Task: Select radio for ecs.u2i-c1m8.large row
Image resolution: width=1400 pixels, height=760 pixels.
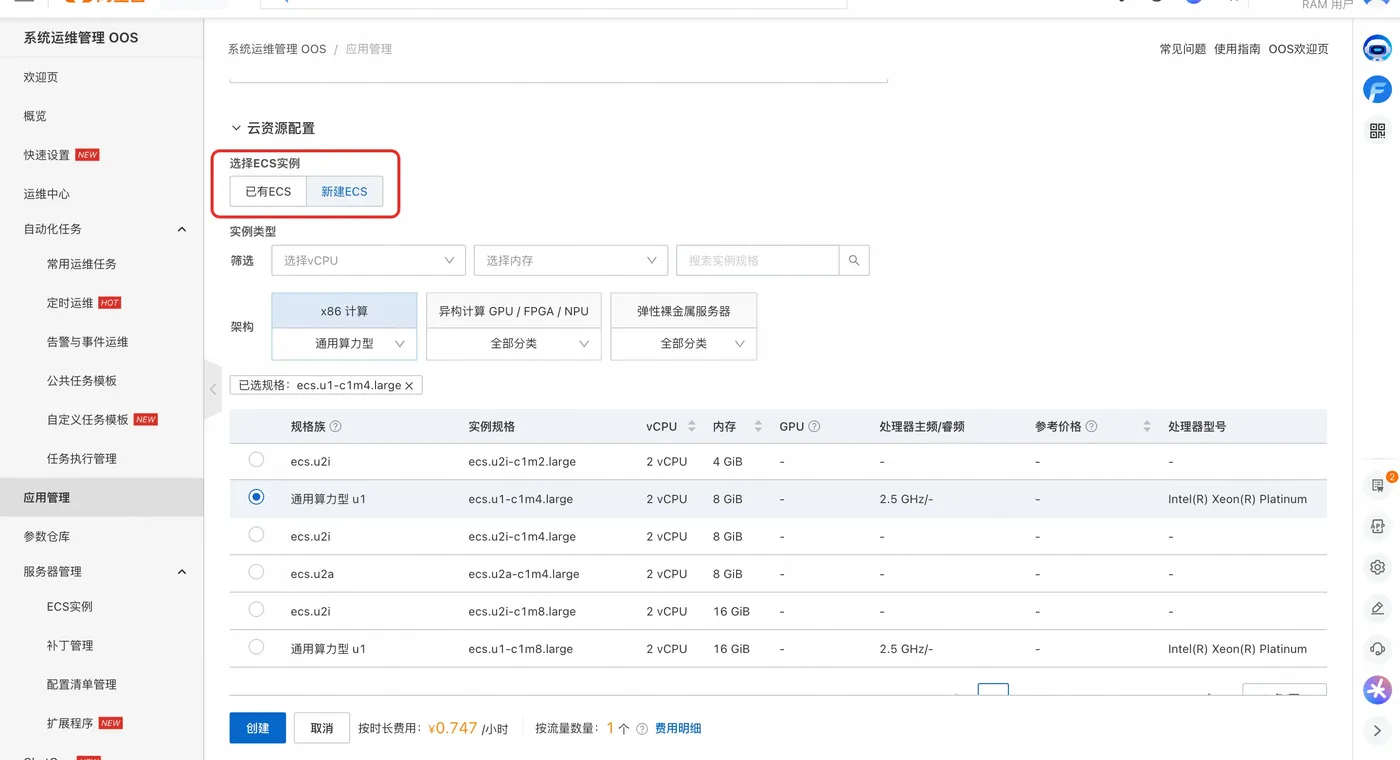Action: [256, 609]
